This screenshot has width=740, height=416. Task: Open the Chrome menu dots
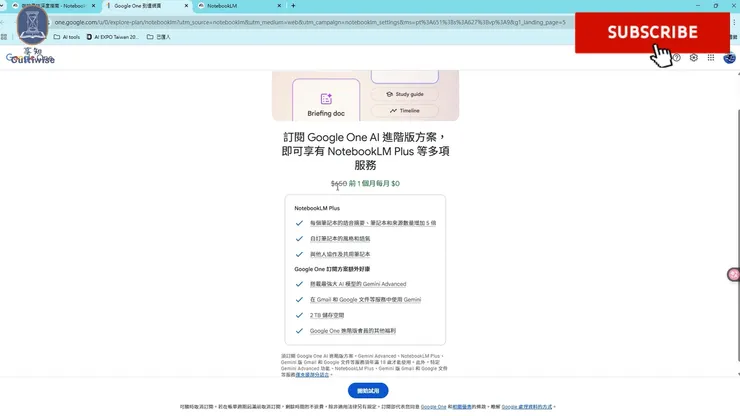(x=734, y=22)
